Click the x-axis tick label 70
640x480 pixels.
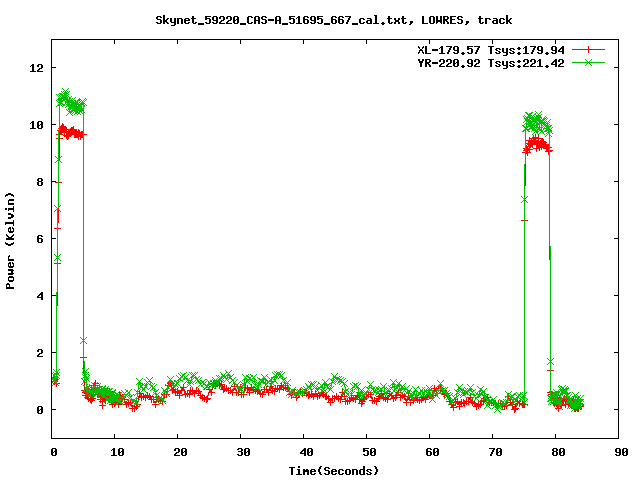(495, 452)
